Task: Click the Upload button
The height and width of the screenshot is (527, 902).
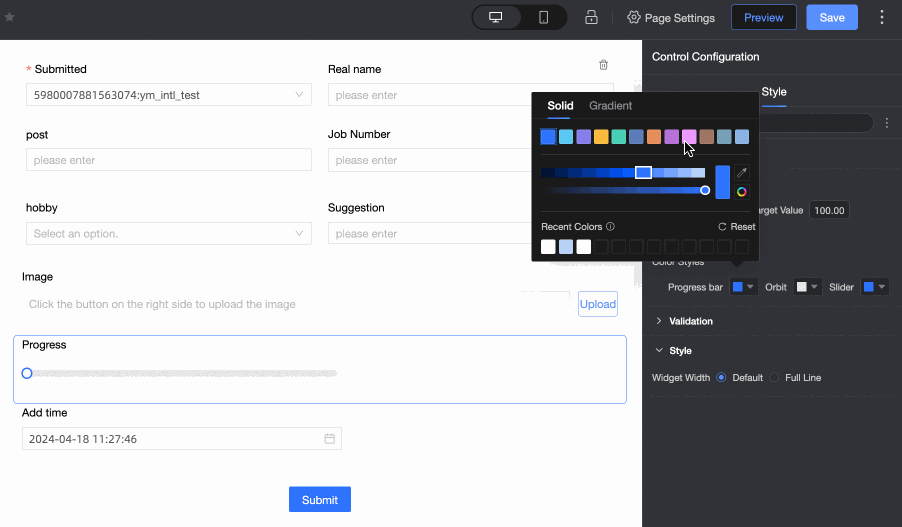Action: [x=598, y=304]
